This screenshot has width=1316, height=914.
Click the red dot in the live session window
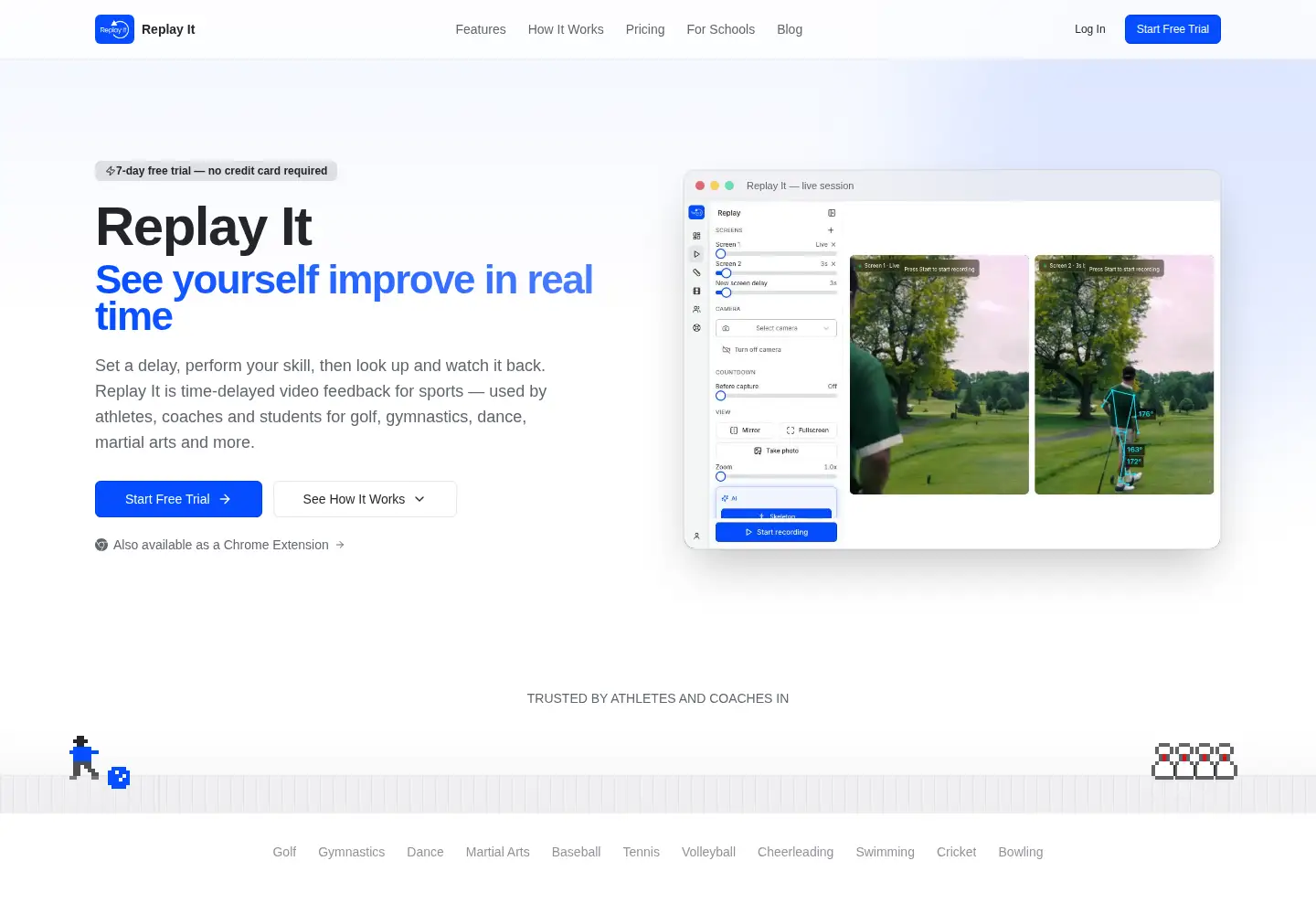(x=700, y=186)
